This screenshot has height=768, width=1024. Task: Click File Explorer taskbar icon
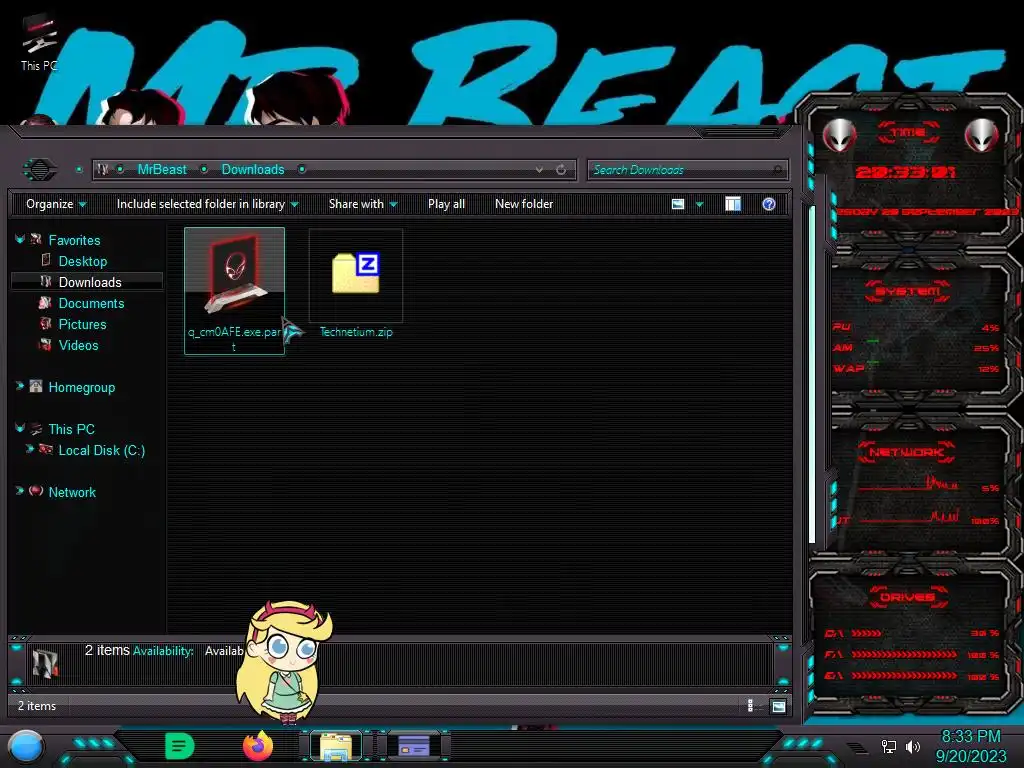pos(336,746)
